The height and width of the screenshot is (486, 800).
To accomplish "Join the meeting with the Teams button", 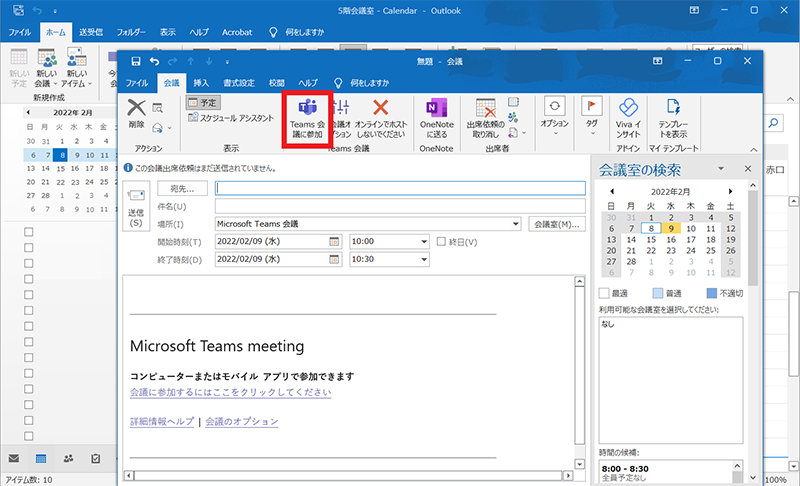I will tap(307, 119).
